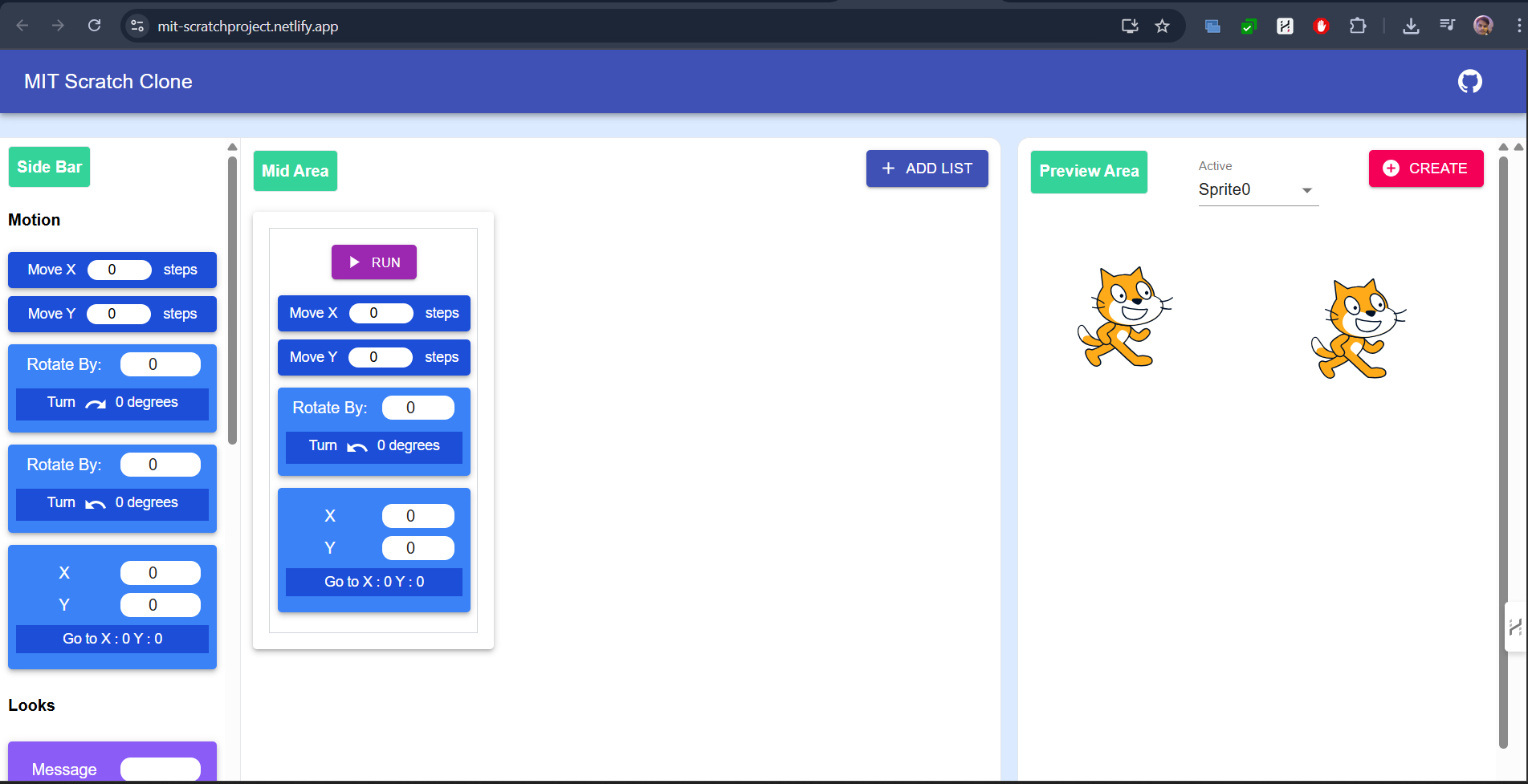Click the side panel handle icon at right edge
Screen dimensions: 1528x784
[x=1515, y=627]
